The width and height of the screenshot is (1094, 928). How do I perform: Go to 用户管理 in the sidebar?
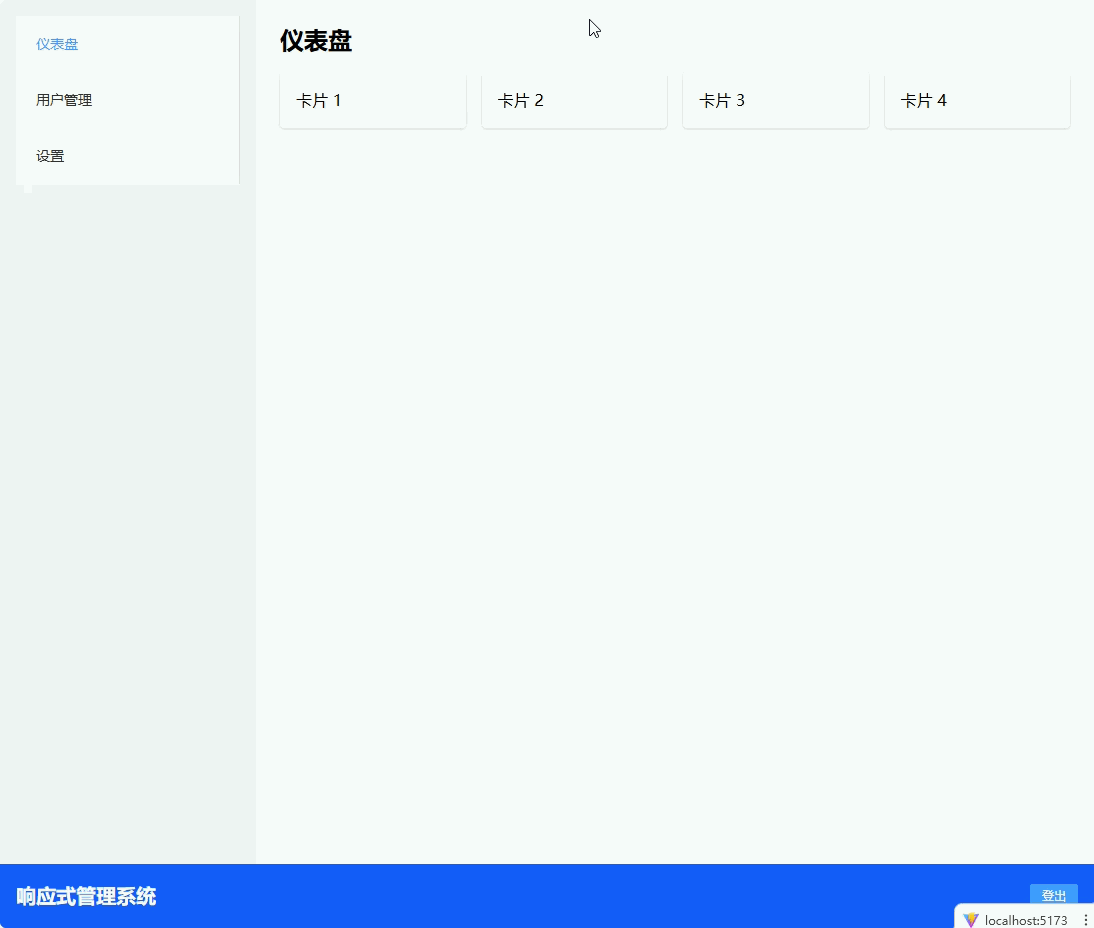64,100
